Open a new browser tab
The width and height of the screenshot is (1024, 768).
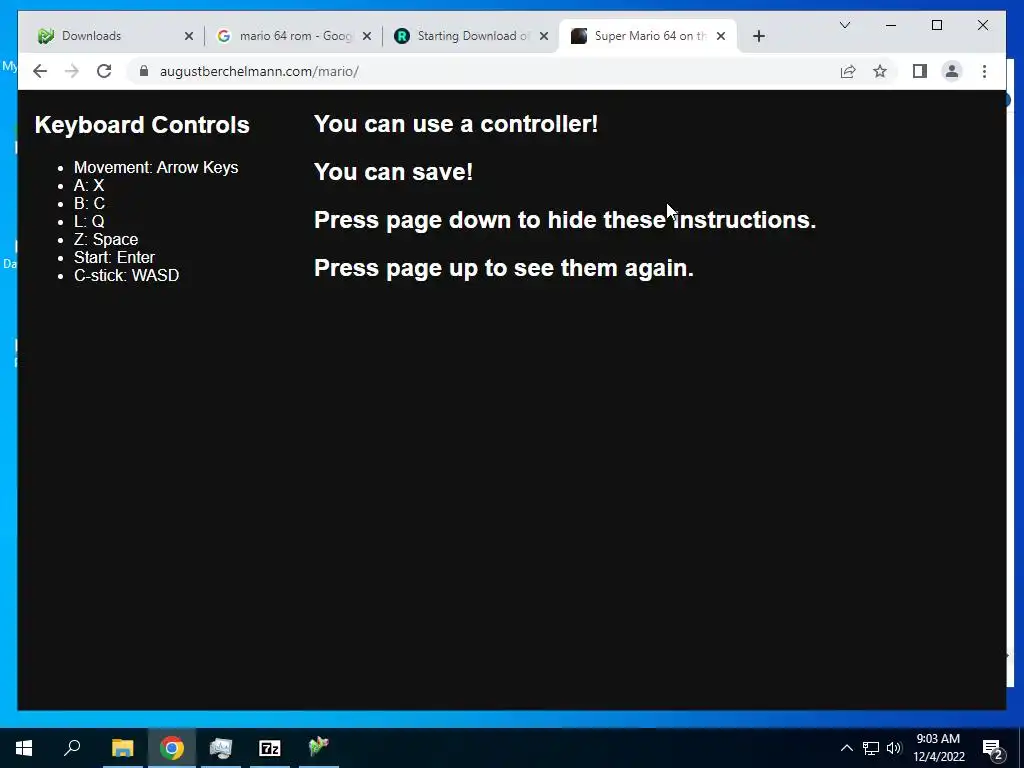coord(758,36)
